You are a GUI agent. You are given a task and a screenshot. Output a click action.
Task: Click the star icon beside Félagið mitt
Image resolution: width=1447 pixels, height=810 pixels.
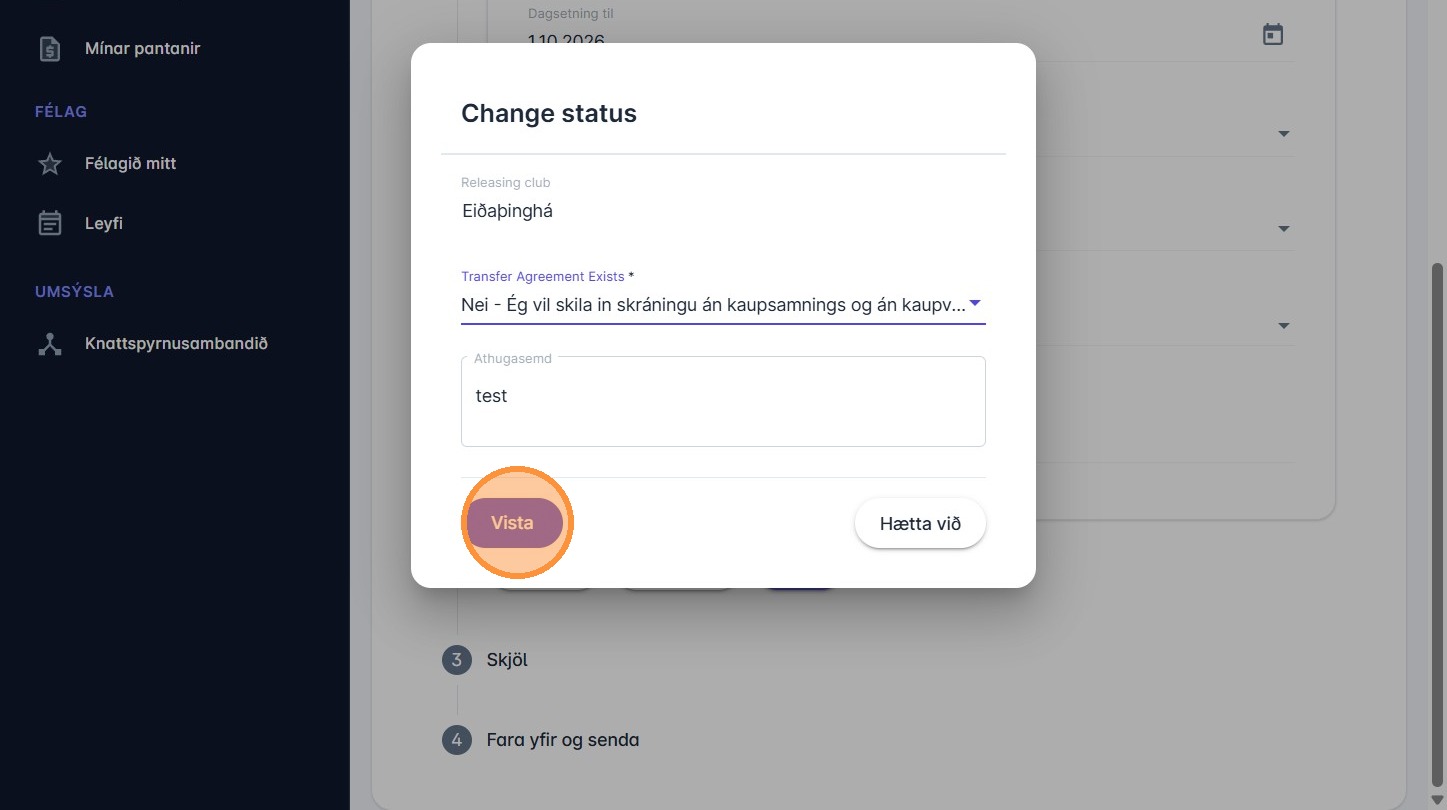point(50,164)
